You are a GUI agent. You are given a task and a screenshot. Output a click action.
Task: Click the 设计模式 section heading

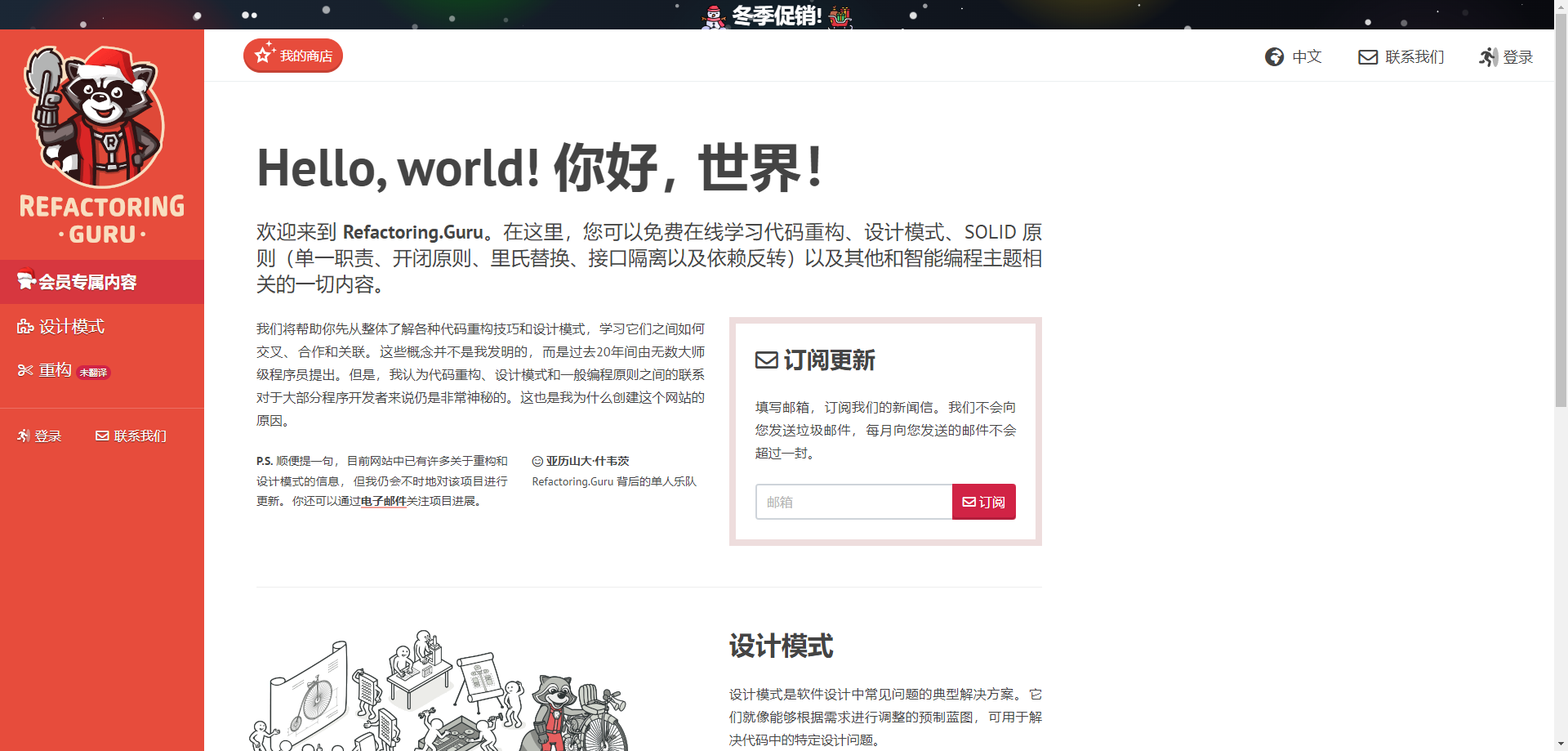tap(781, 646)
